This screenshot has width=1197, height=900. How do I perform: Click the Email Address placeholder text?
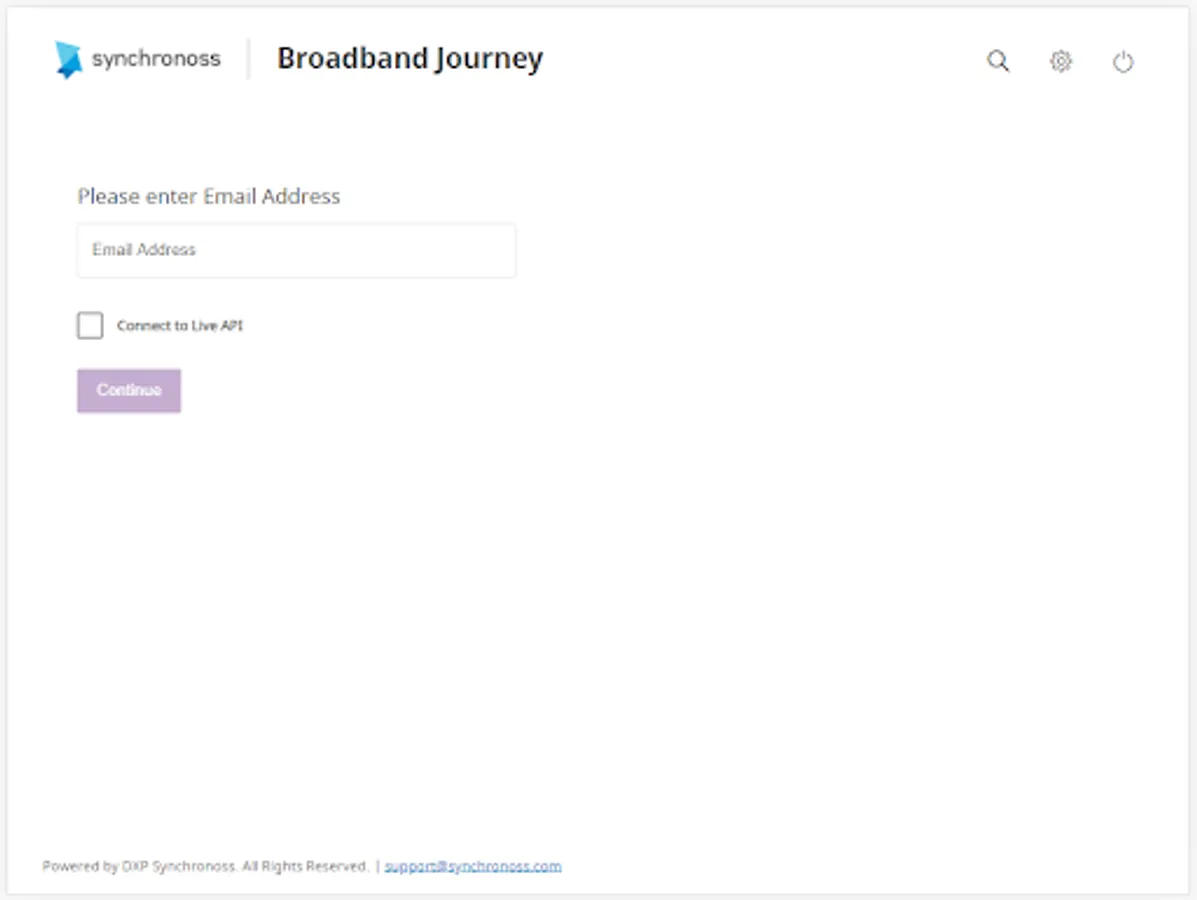pos(144,250)
